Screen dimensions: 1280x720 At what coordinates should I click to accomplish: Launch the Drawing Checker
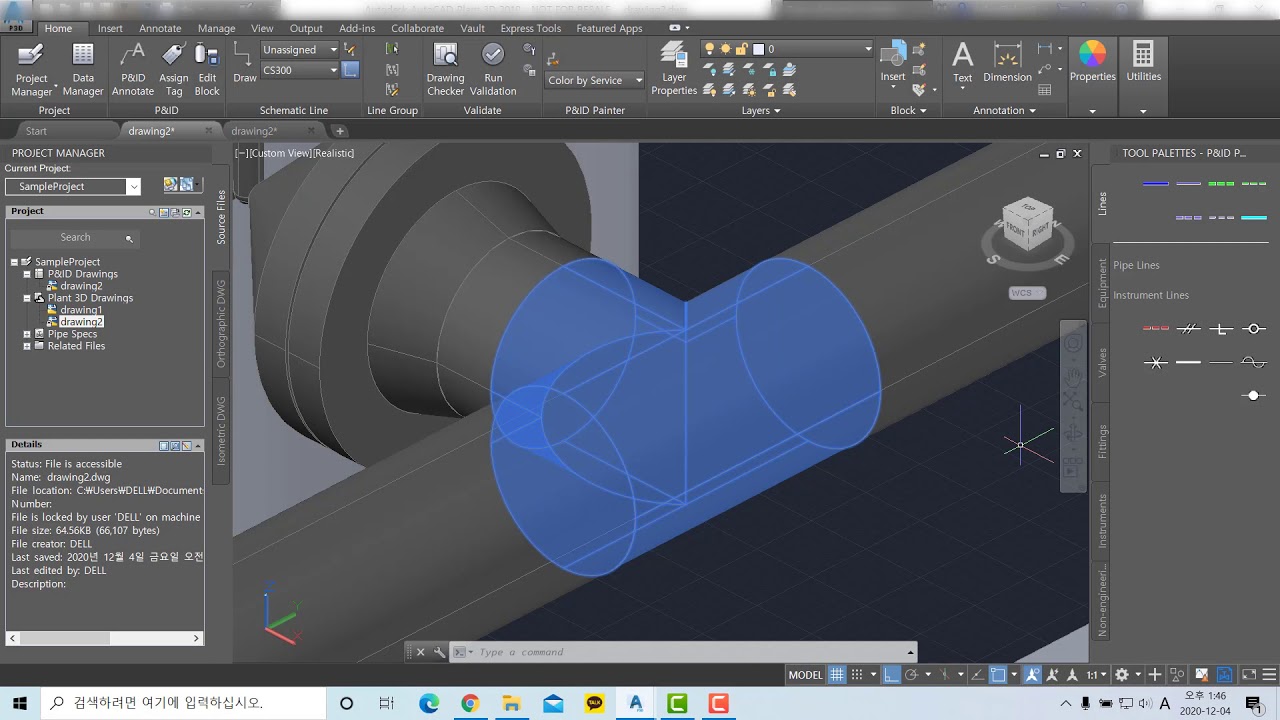(445, 69)
